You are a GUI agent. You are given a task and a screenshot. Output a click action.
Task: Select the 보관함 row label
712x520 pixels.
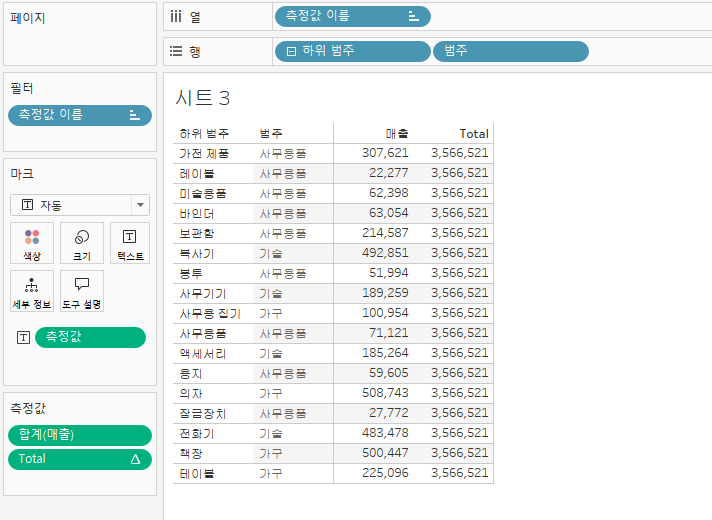pyautogui.click(x=197, y=233)
